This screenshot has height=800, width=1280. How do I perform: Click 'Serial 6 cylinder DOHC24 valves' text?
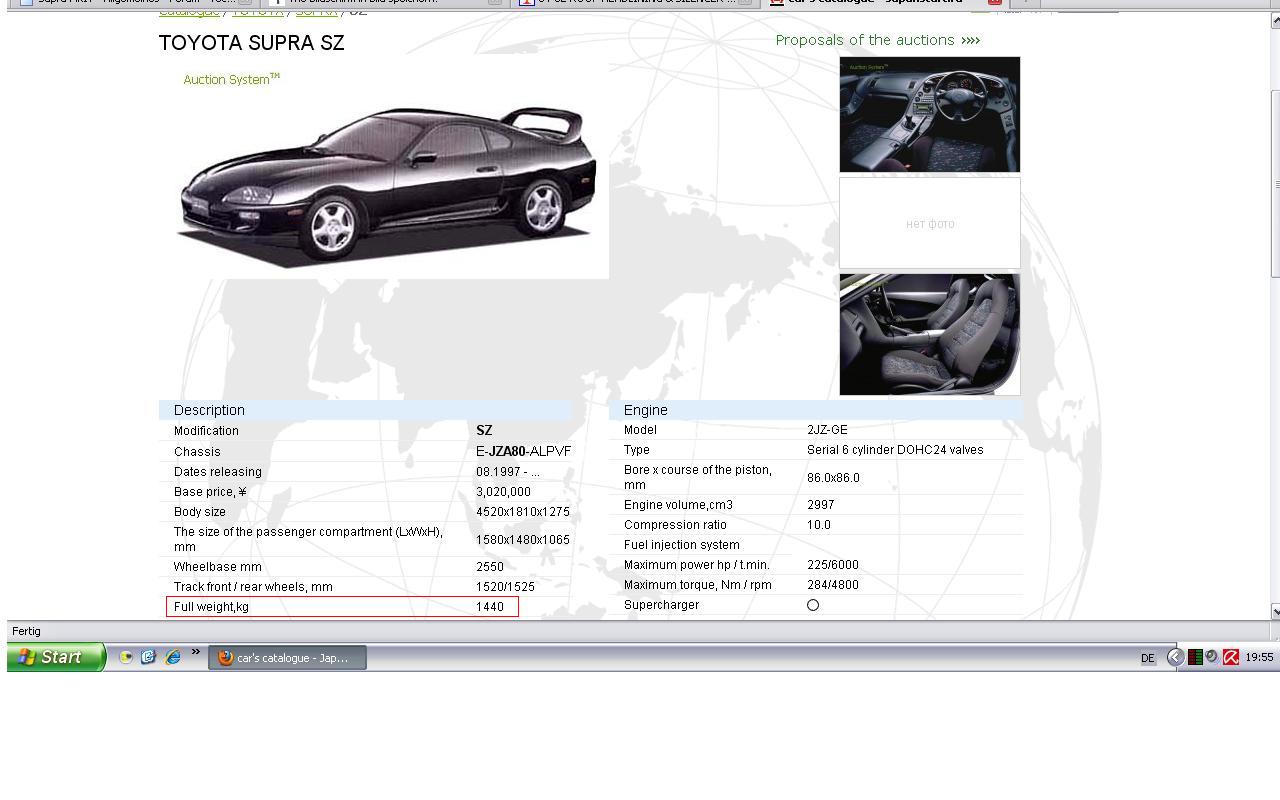(895, 449)
